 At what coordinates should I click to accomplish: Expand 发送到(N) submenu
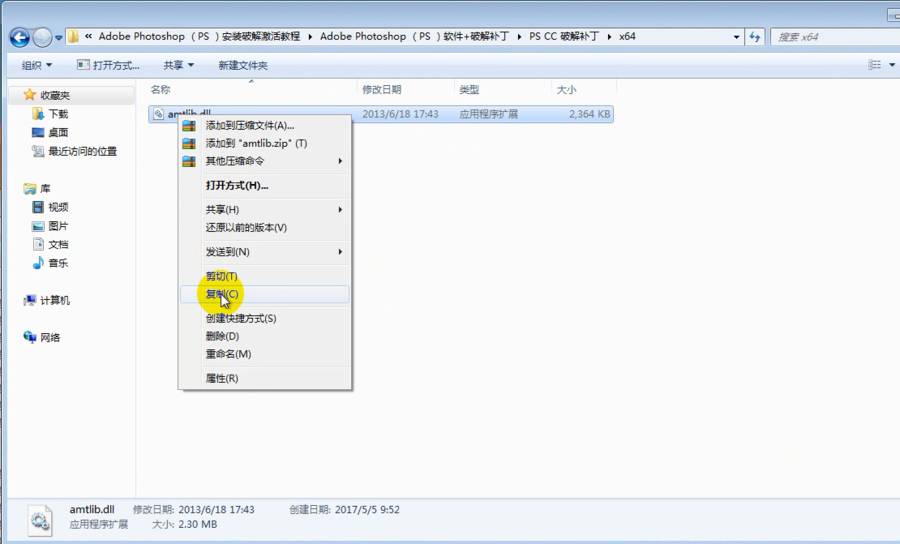point(265,252)
